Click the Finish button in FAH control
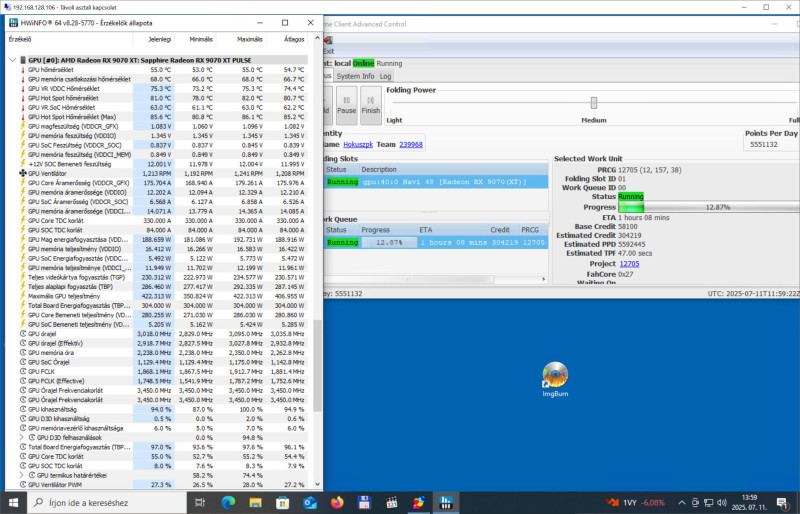Viewport: 800px width, 514px height. [x=371, y=105]
